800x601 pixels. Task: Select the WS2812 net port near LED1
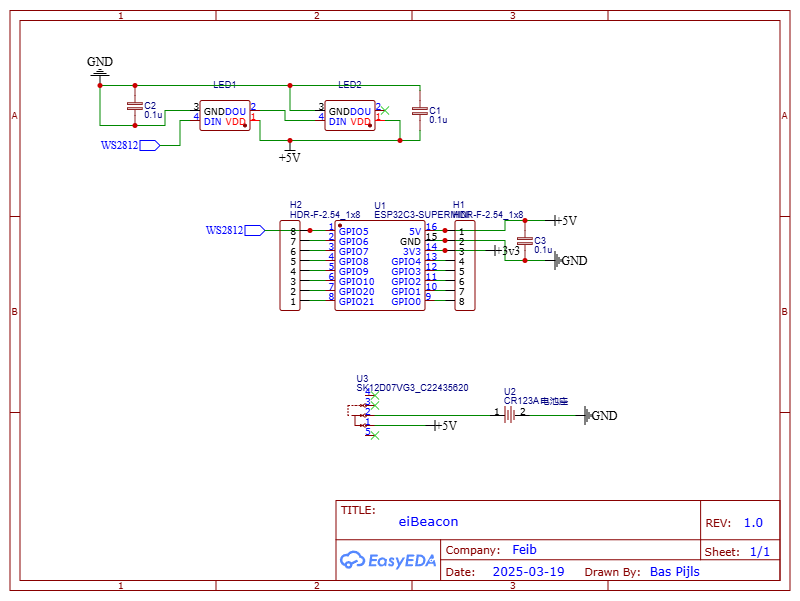coord(131,145)
